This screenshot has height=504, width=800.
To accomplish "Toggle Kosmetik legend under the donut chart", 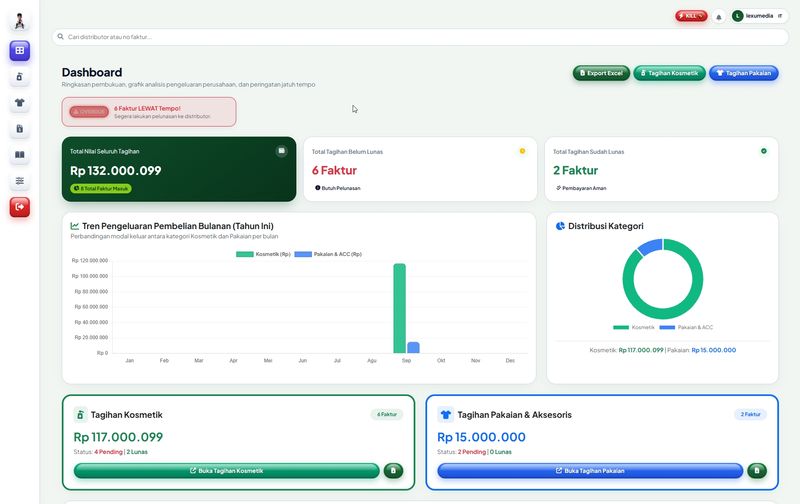I will point(634,327).
